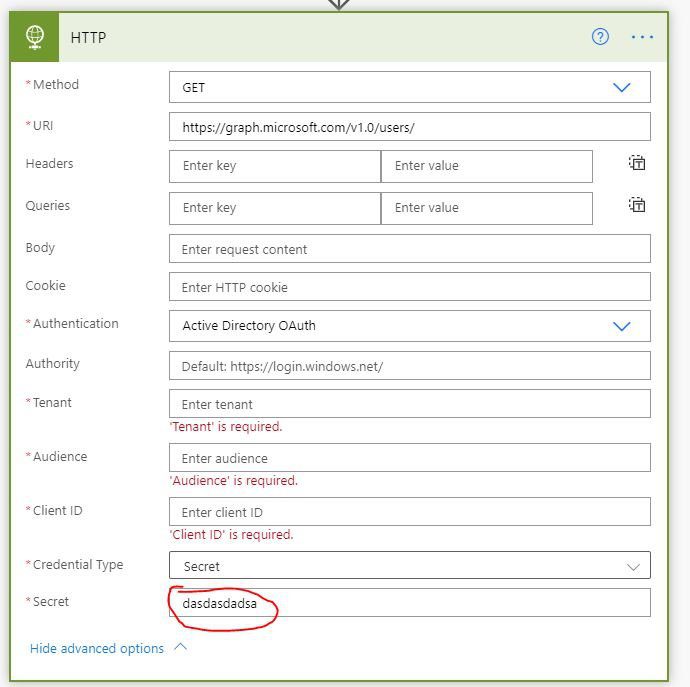
Task: Click the Enter HTTP cookie field
Action: (410, 287)
